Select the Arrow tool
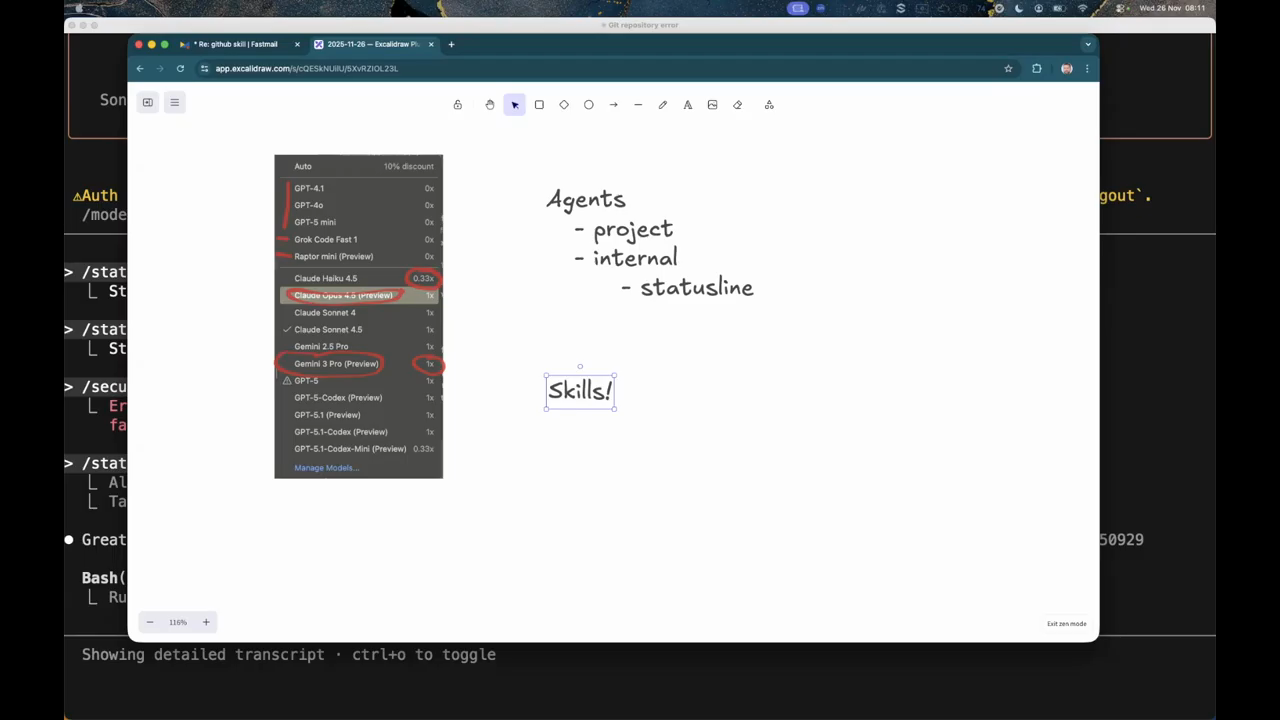The width and height of the screenshot is (1280, 720). (x=613, y=105)
